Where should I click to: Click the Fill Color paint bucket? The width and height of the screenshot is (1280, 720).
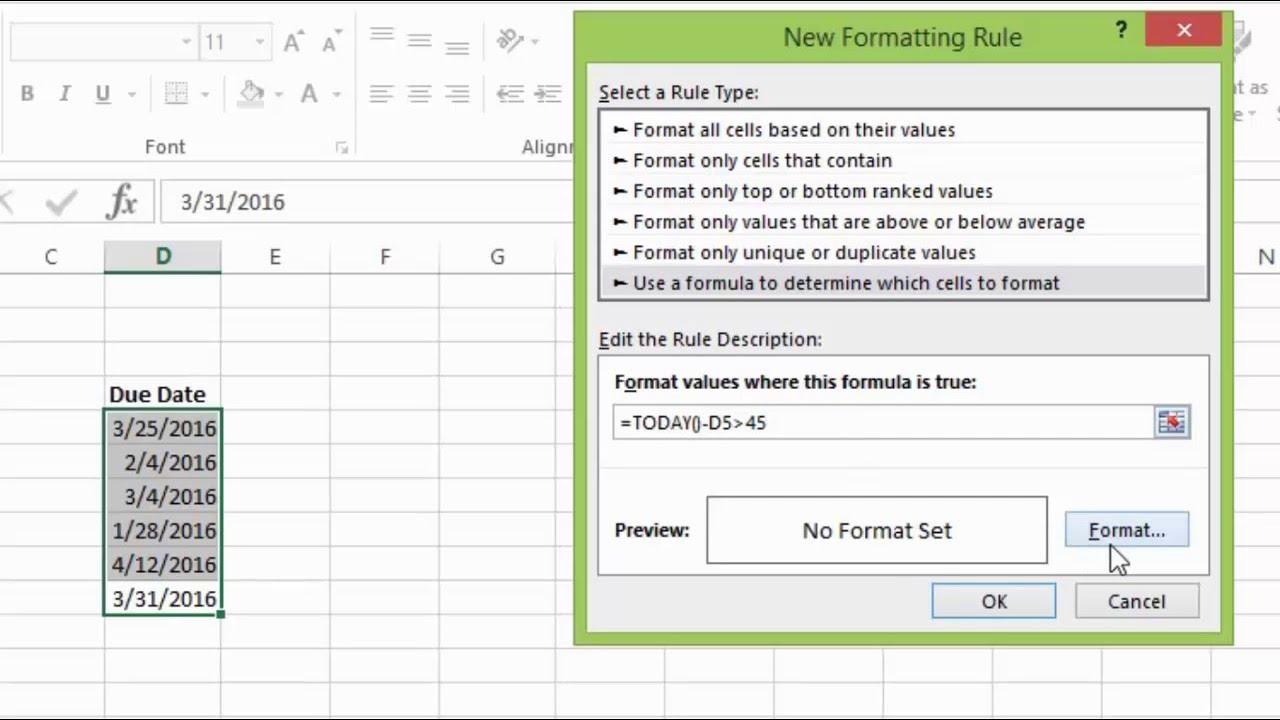[x=251, y=94]
